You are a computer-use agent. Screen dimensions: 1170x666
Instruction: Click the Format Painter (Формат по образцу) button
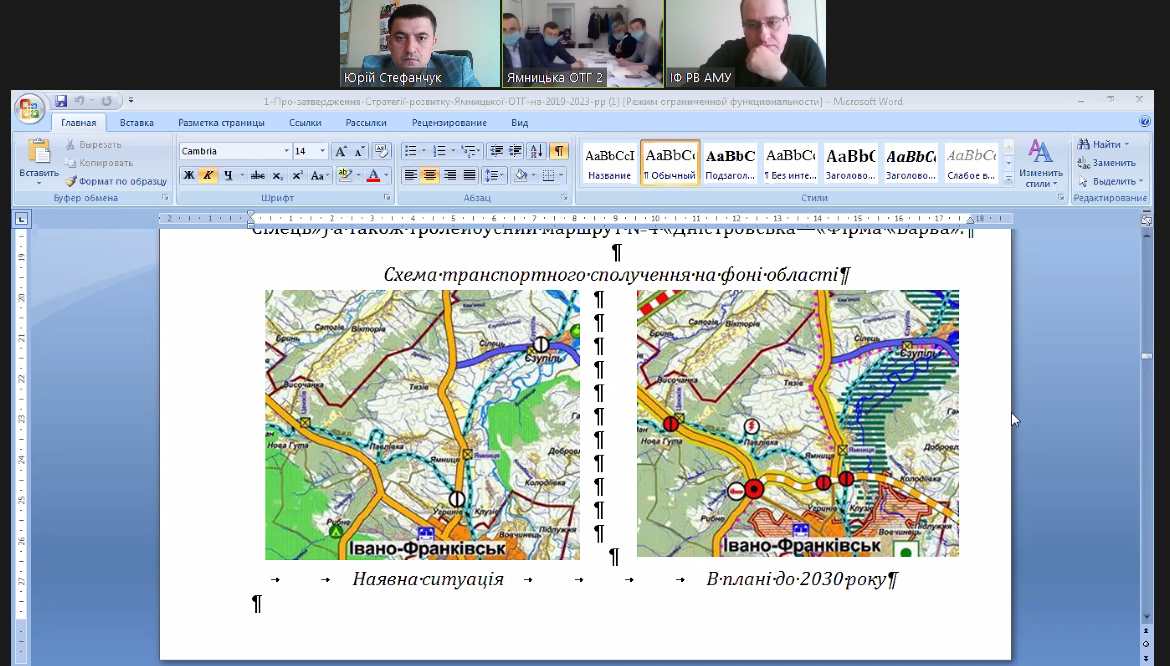click(115, 181)
